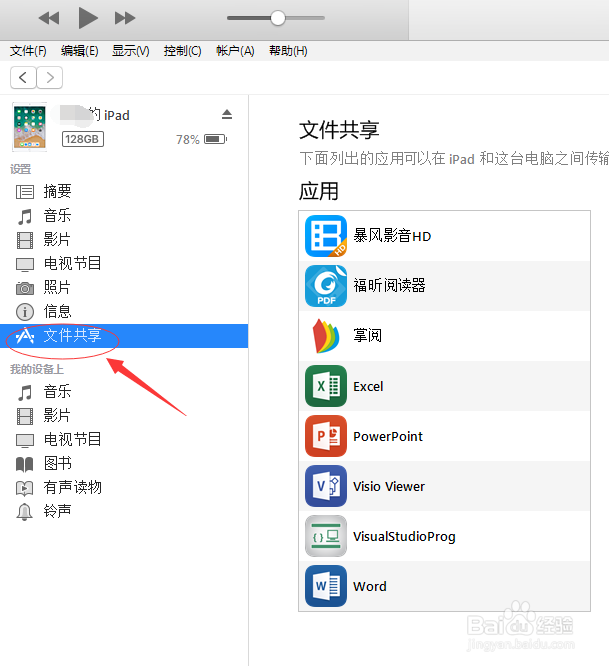Click the rewind playback button
The width and height of the screenshot is (609, 666).
(x=49, y=18)
